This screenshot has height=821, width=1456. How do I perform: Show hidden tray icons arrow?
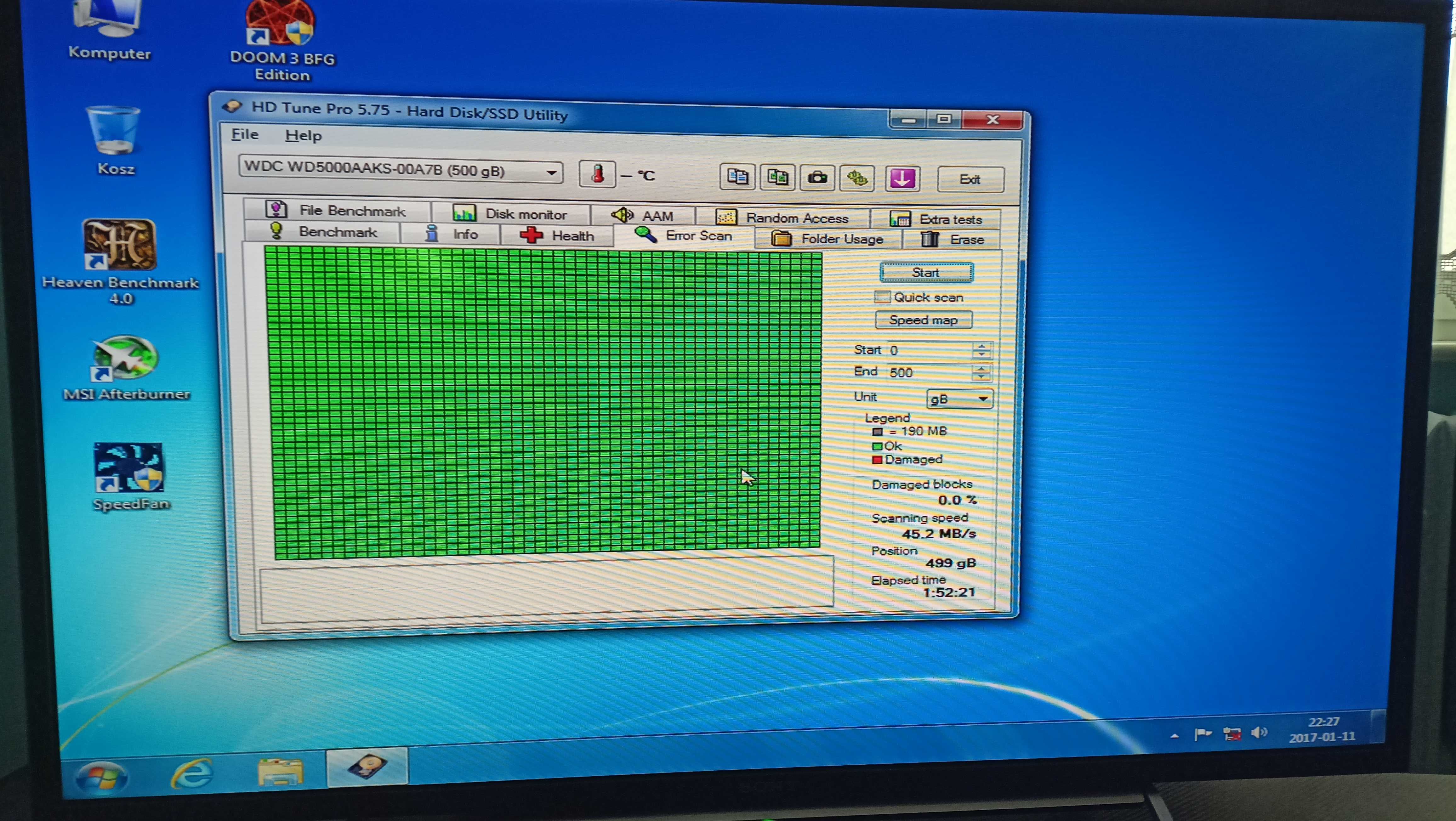pos(1174,736)
